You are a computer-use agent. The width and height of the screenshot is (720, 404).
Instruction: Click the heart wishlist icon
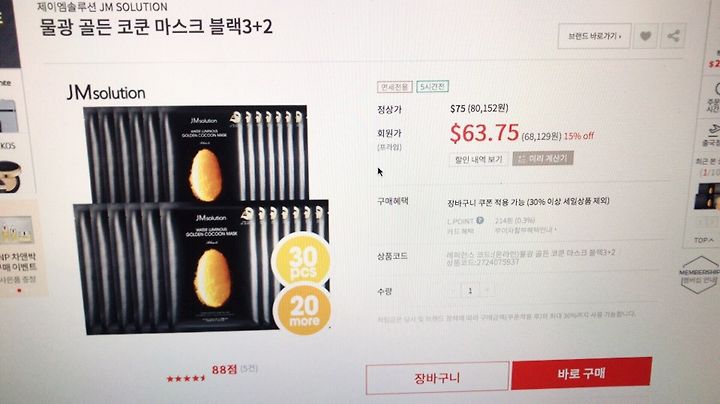click(646, 36)
